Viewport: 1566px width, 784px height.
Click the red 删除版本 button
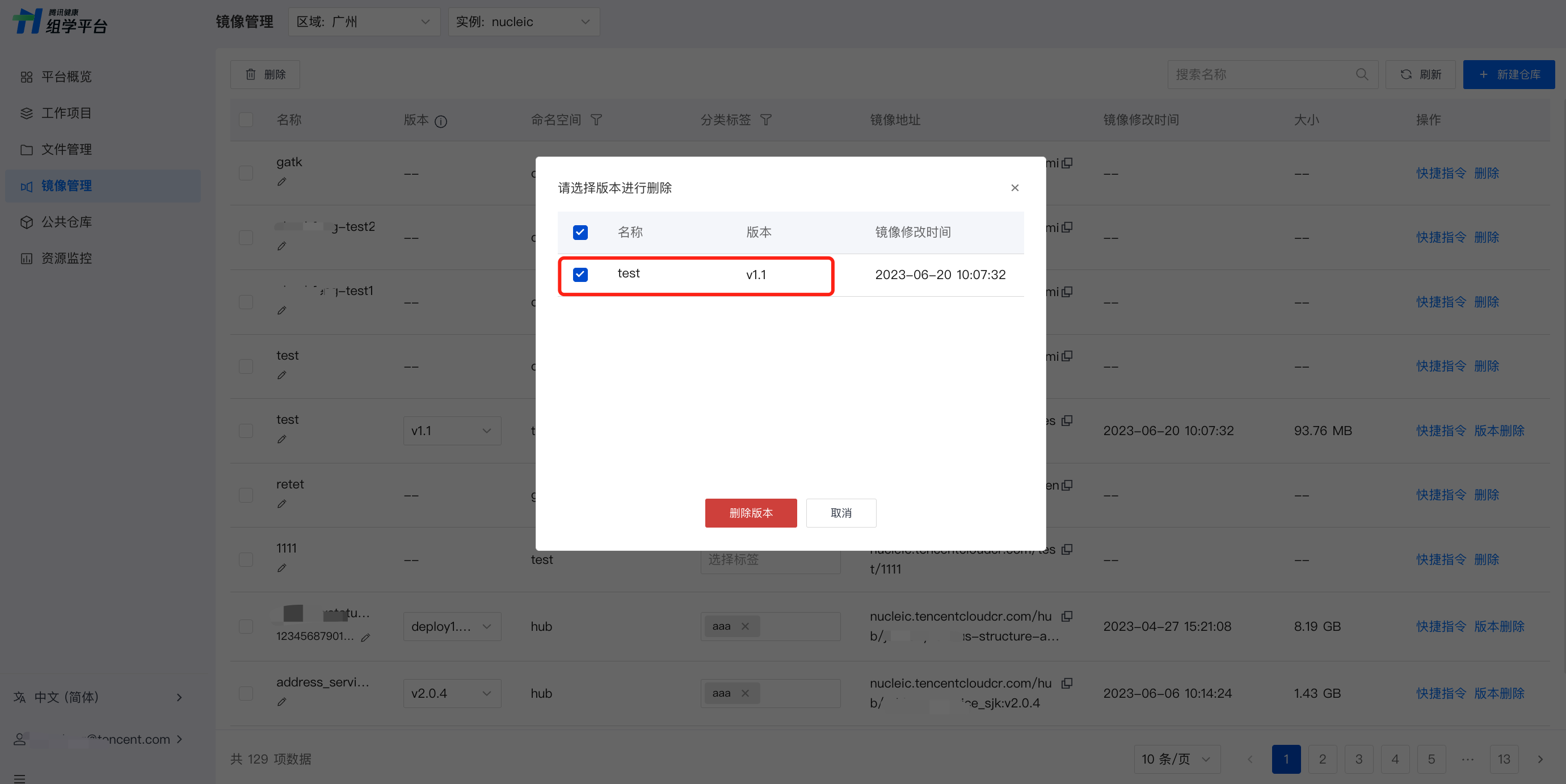point(750,513)
